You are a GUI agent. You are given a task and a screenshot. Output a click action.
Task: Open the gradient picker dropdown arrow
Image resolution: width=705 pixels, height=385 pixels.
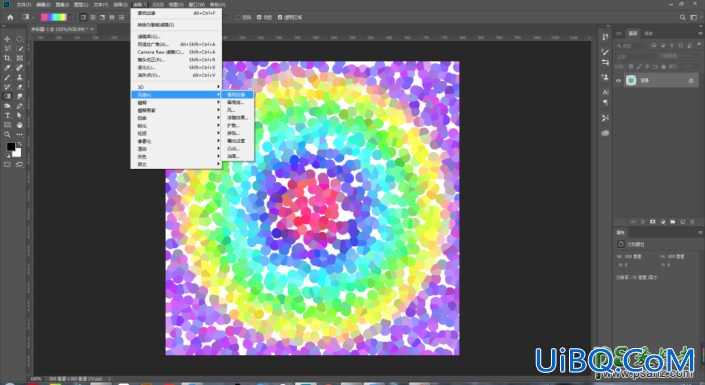coord(70,17)
